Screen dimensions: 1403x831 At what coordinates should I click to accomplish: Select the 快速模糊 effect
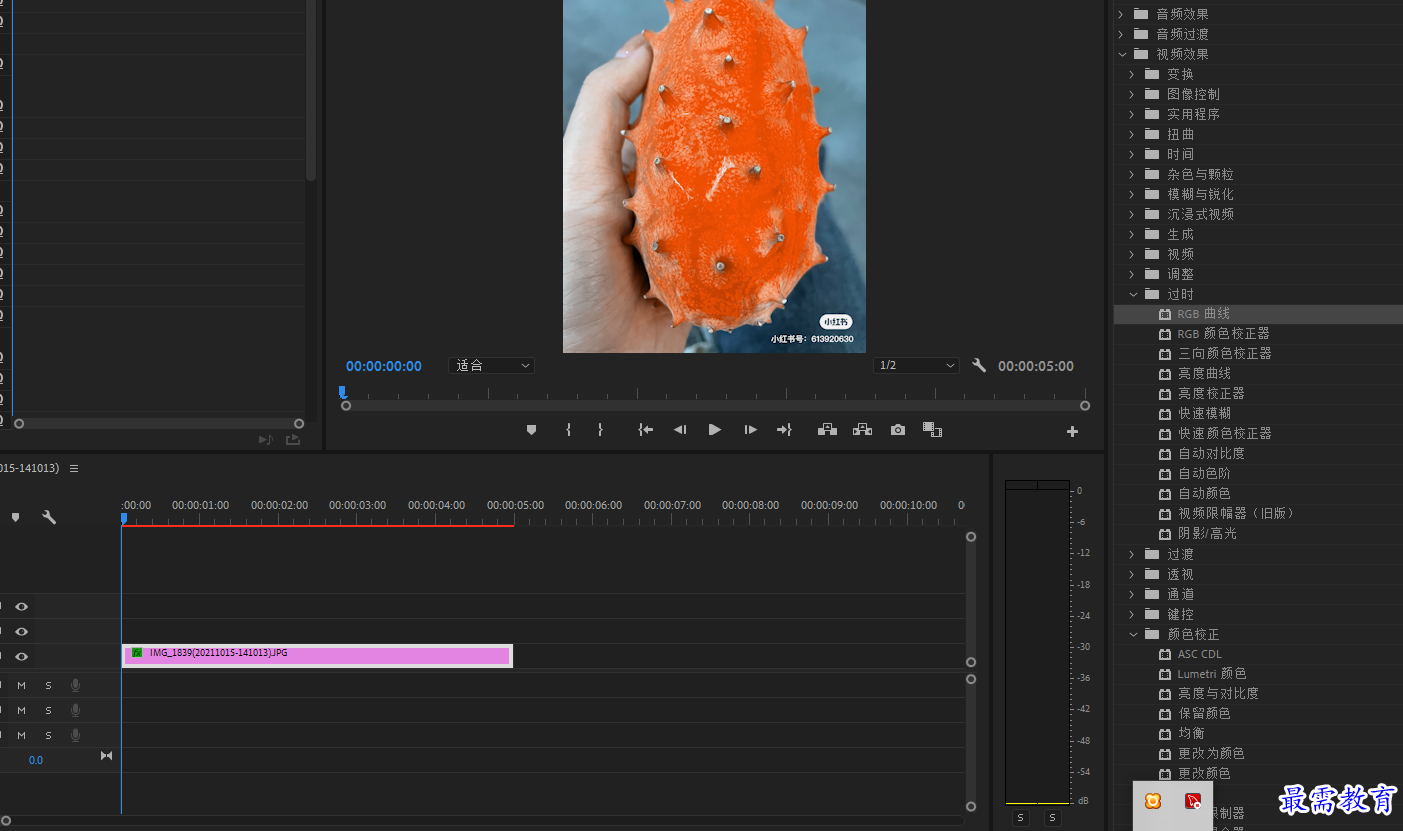point(1204,414)
